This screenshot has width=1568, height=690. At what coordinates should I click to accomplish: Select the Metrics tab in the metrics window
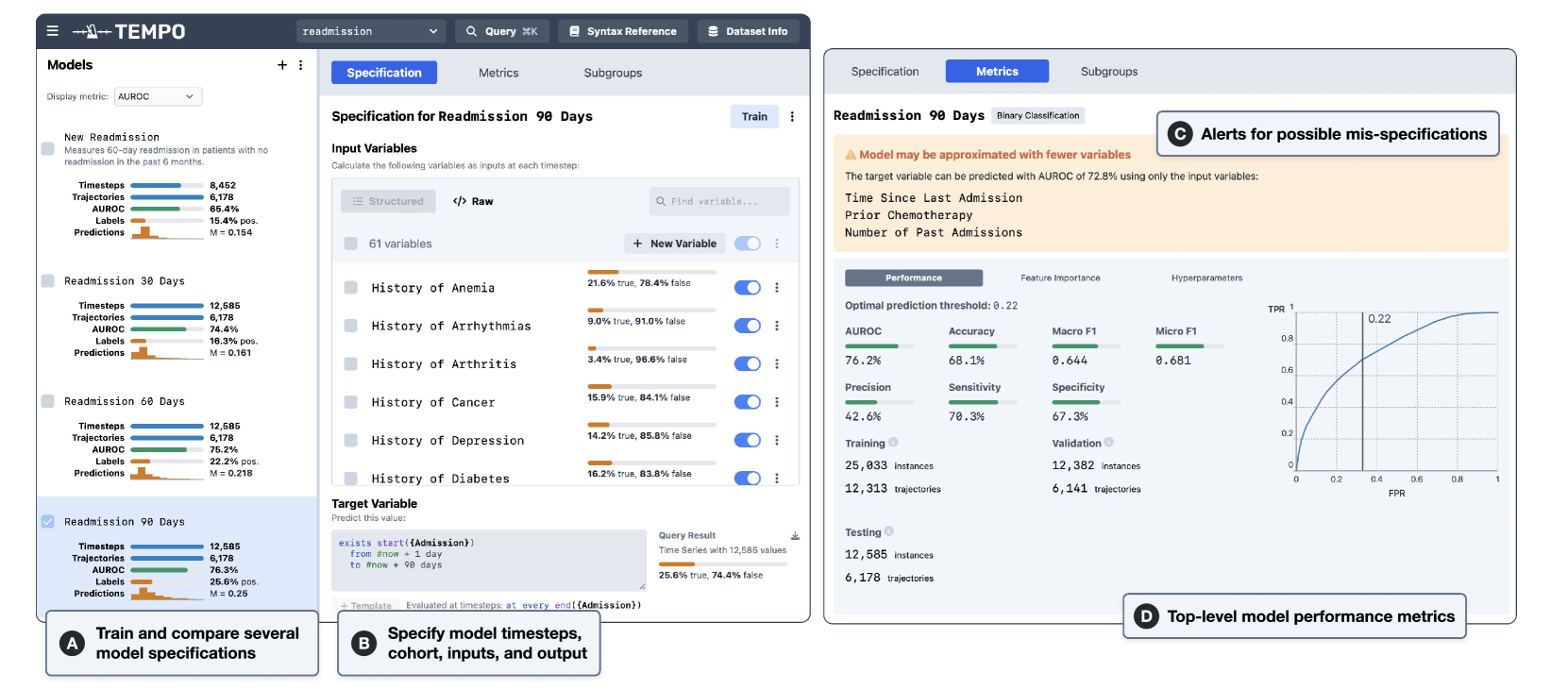[x=998, y=72]
